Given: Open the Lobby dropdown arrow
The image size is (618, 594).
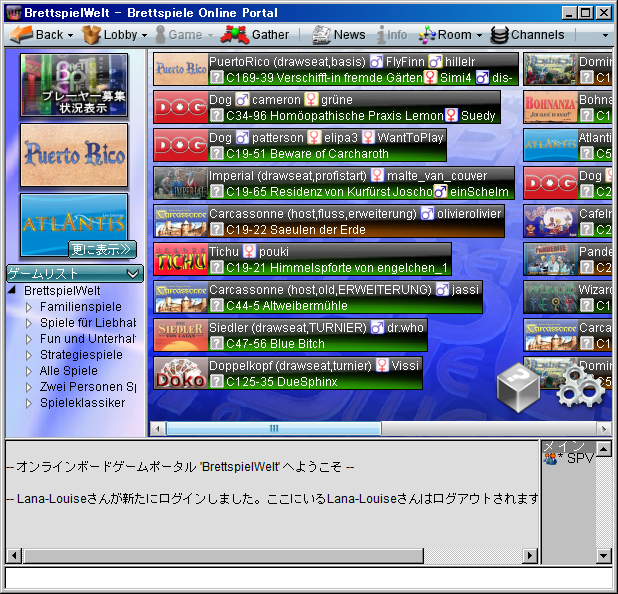Looking at the screenshot, I should click(144, 35).
